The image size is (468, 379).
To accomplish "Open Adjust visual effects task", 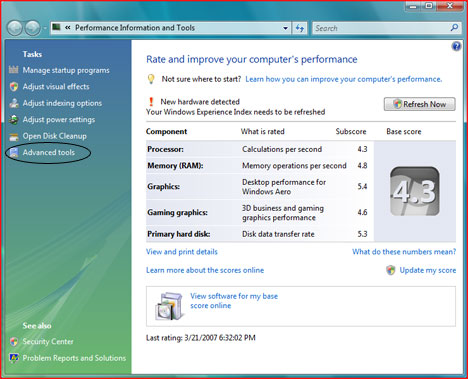I will 56,87.
